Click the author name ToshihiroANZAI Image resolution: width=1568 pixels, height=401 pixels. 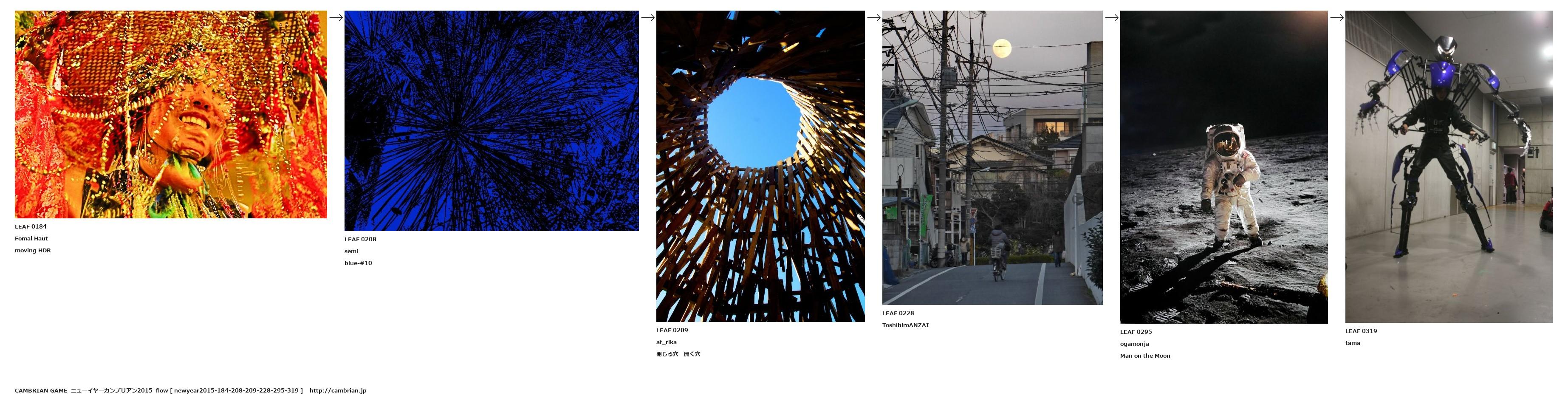tap(906, 325)
